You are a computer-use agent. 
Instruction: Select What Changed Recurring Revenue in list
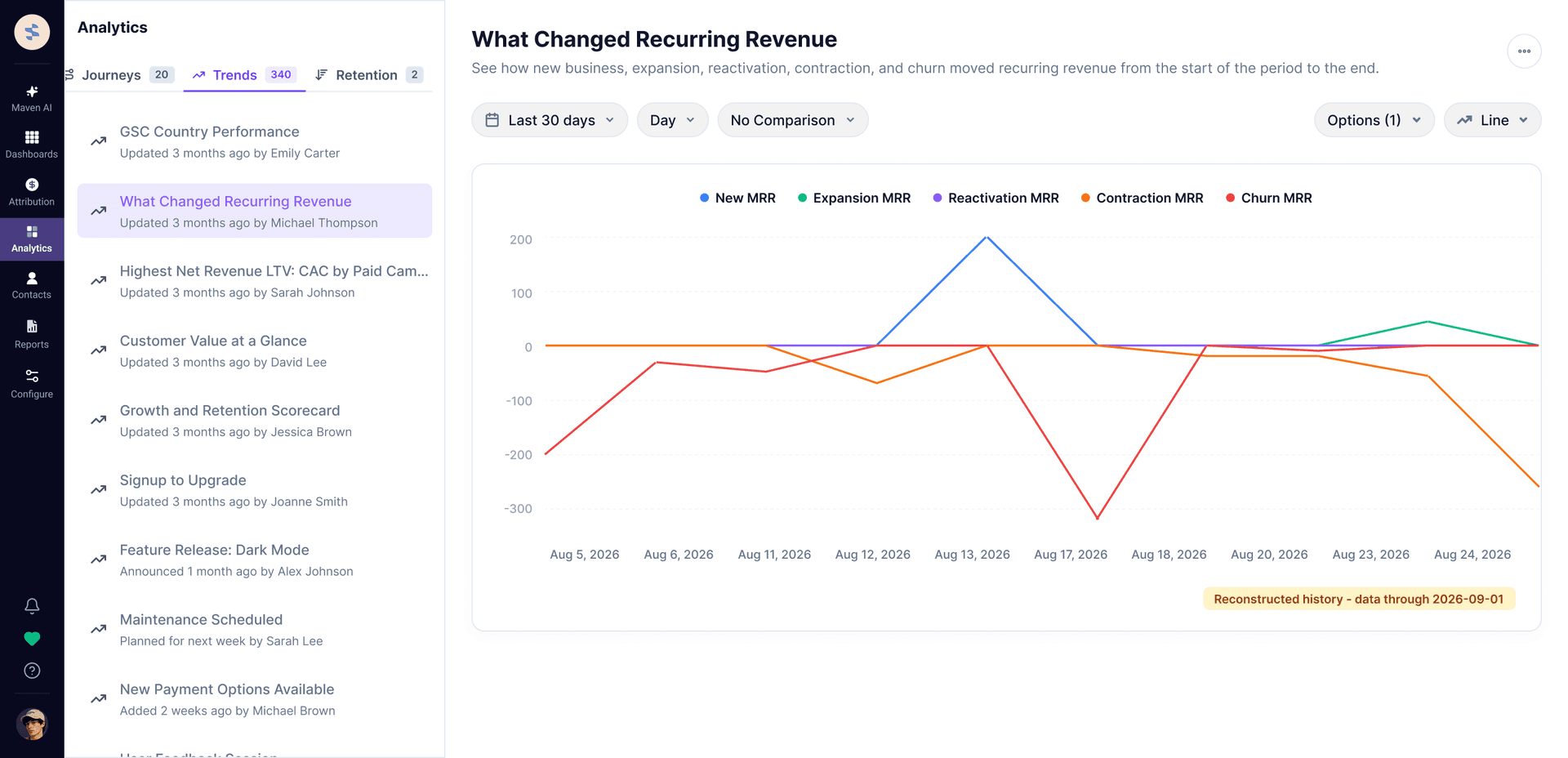point(255,211)
